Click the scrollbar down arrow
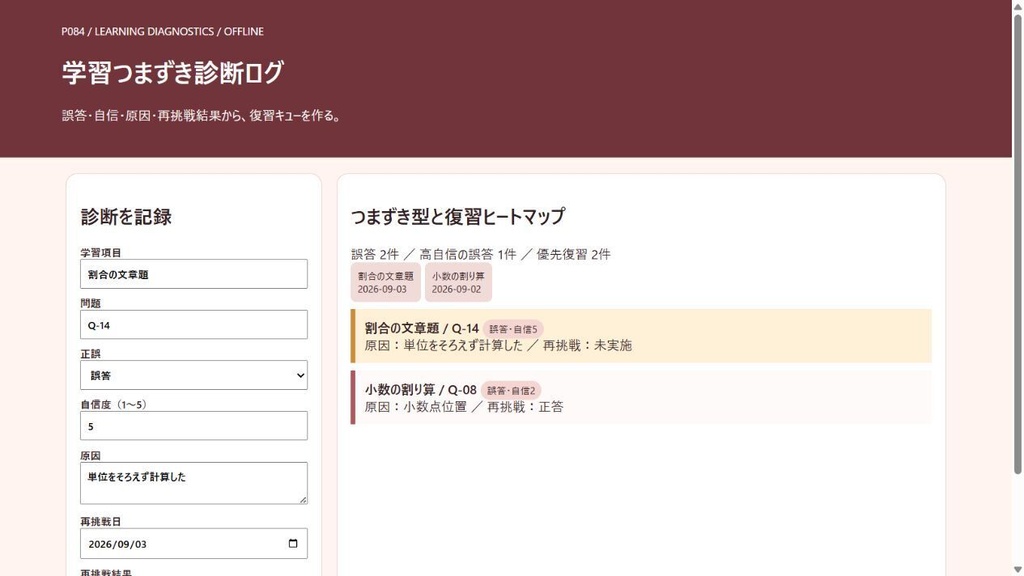 point(1017,571)
